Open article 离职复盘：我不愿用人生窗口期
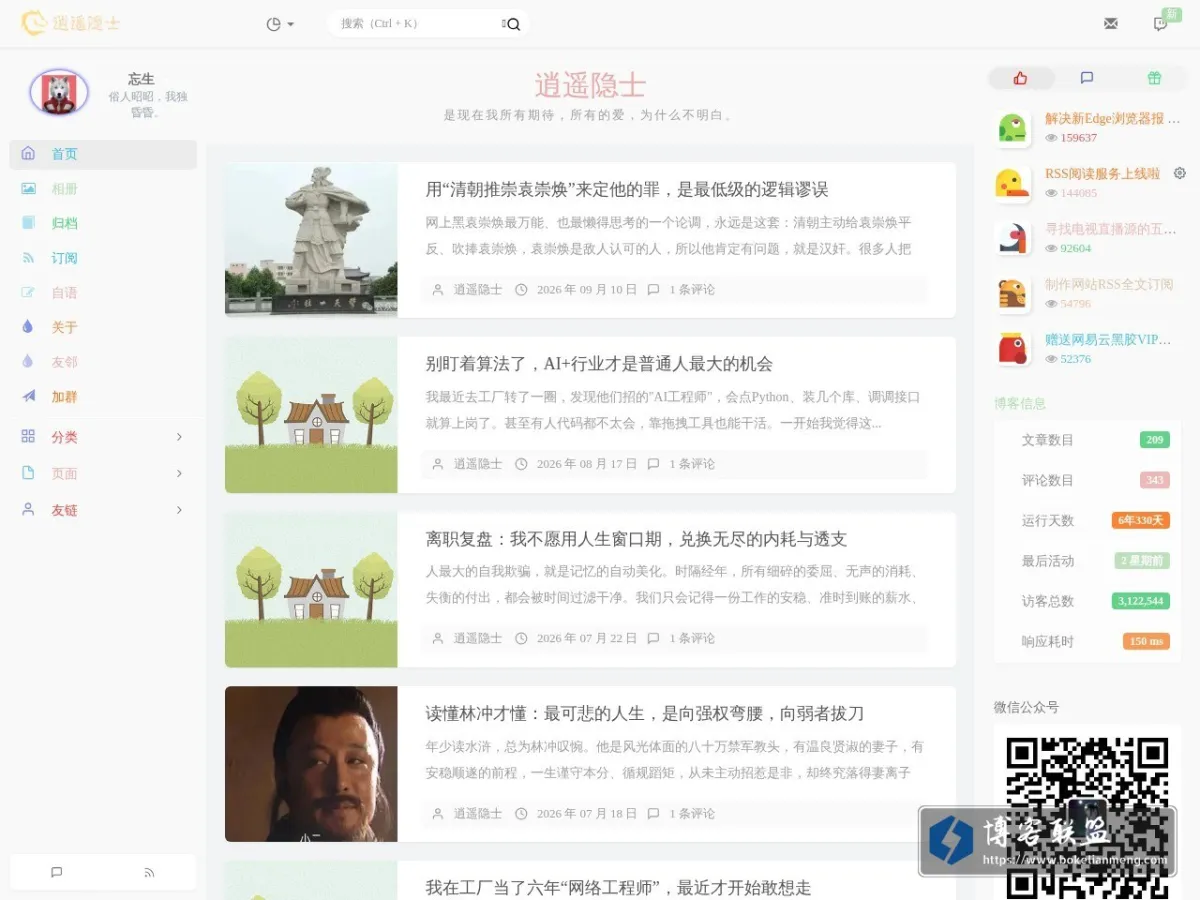 pos(636,539)
